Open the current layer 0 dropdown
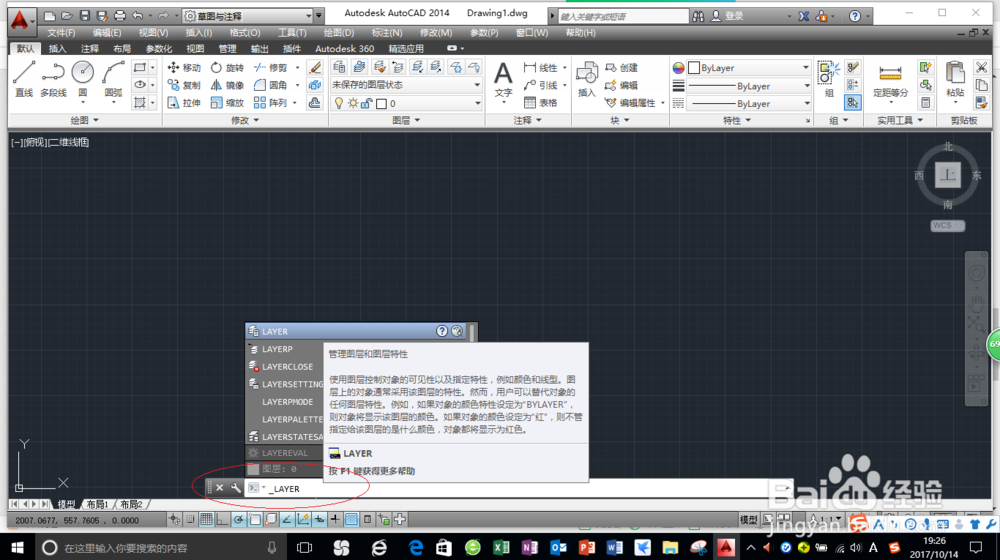This screenshot has height=560, width=1000. click(406, 103)
